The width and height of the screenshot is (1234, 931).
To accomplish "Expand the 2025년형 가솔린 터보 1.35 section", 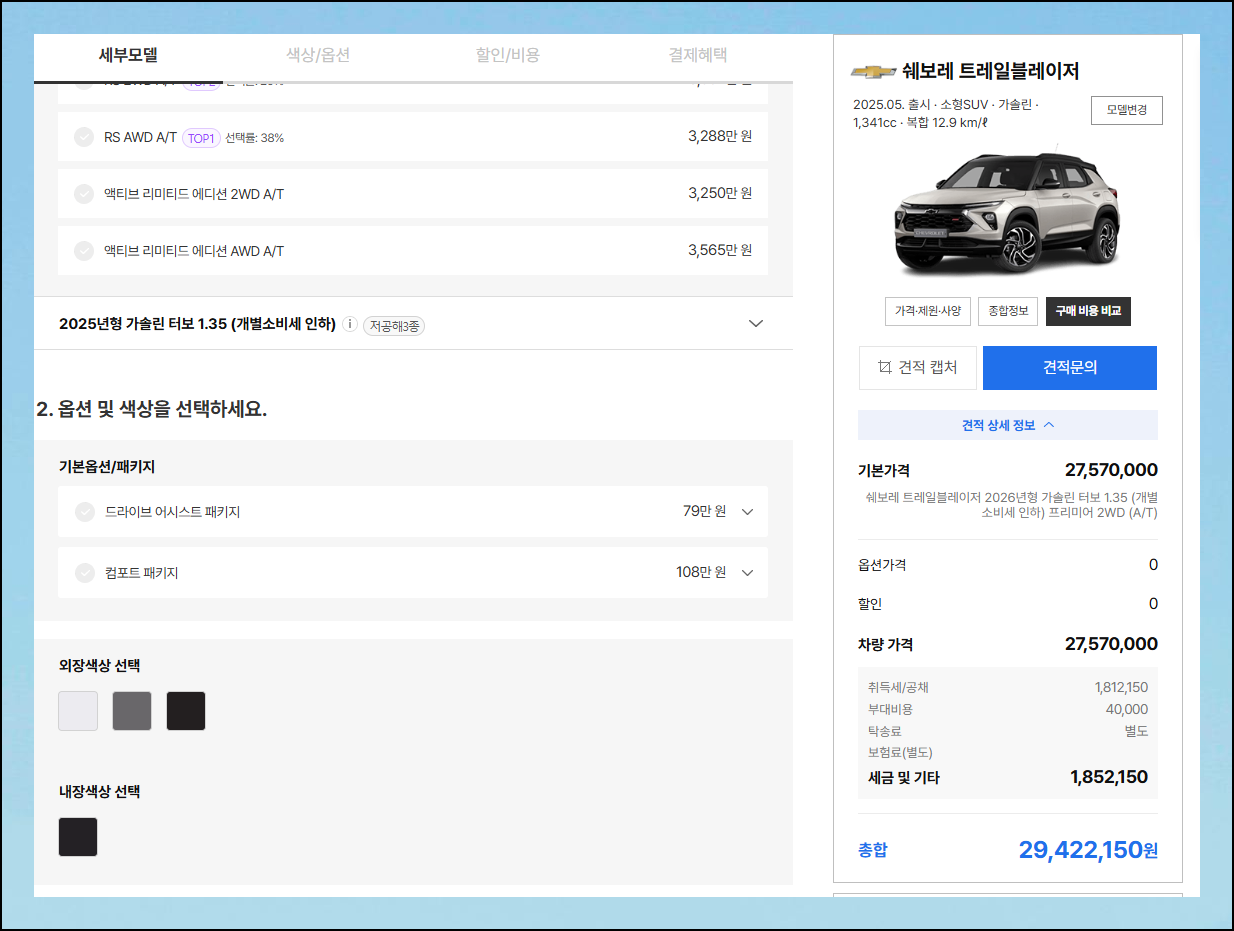I will (x=756, y=324).
